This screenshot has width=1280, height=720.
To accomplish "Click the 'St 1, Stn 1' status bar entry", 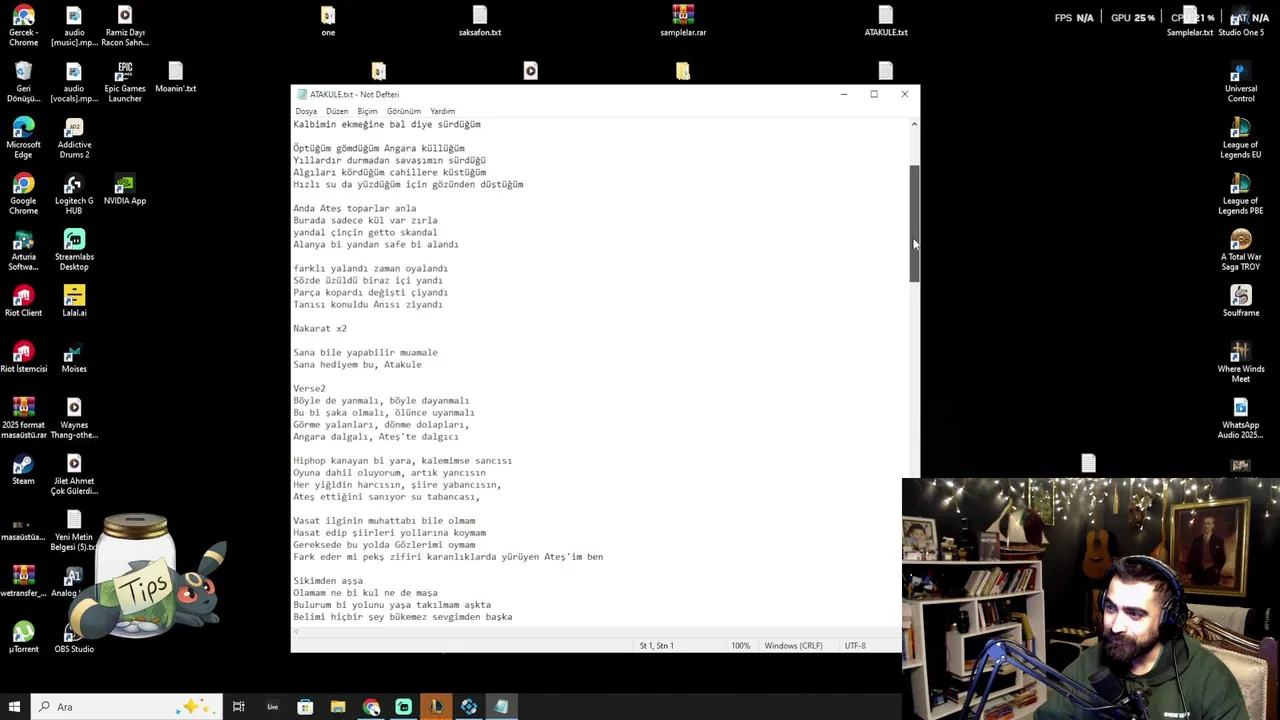I will click(x=657, y=646).
